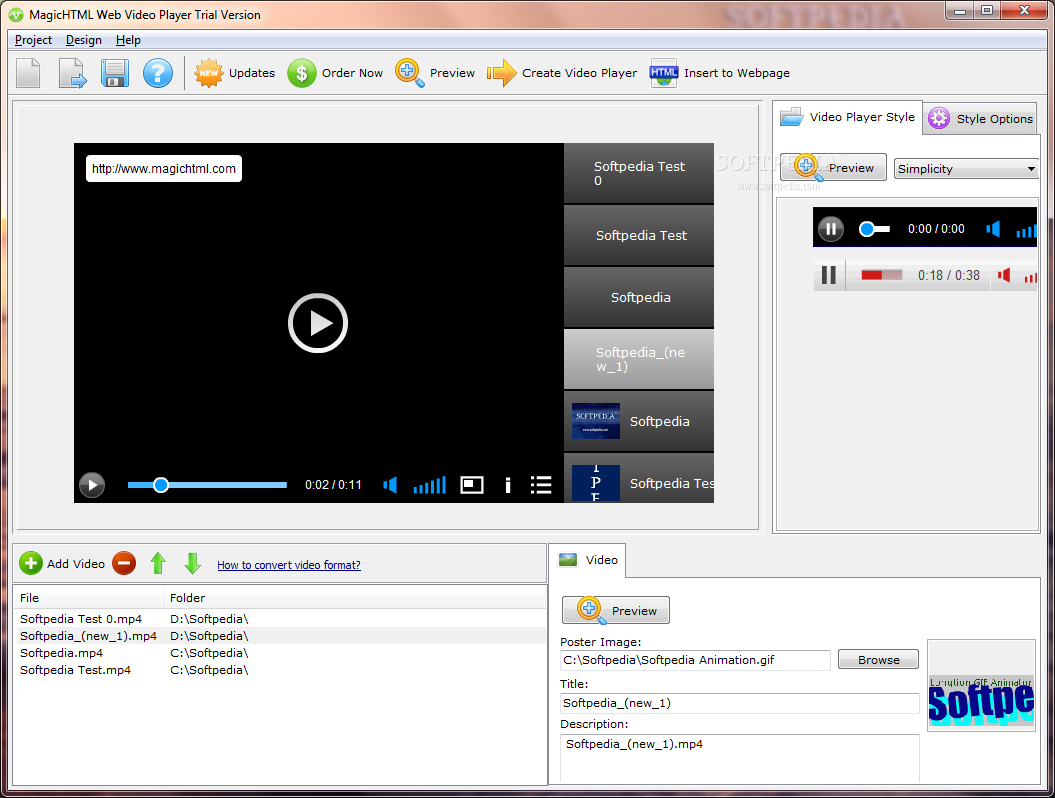Move the video up with the green up arrow
The image size is (1055, 798).
click(158, 563)
